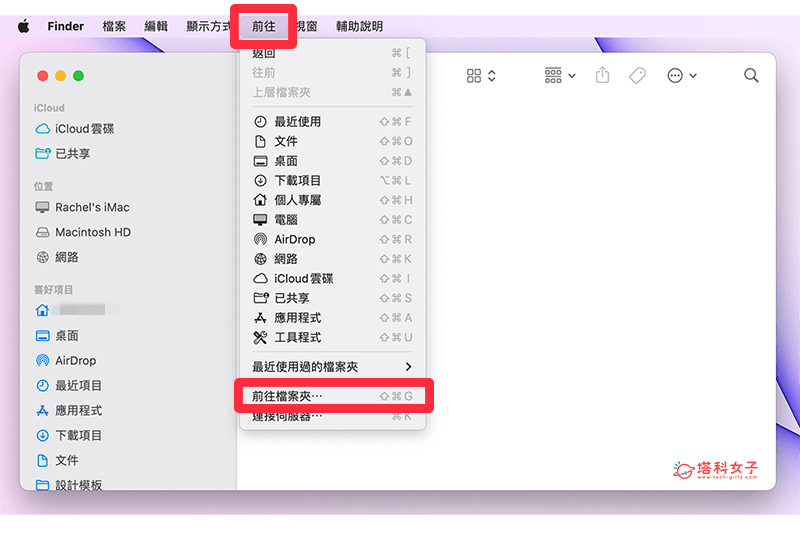Open the 檔案 menu

pyautogui.click(x=114, y=26)
